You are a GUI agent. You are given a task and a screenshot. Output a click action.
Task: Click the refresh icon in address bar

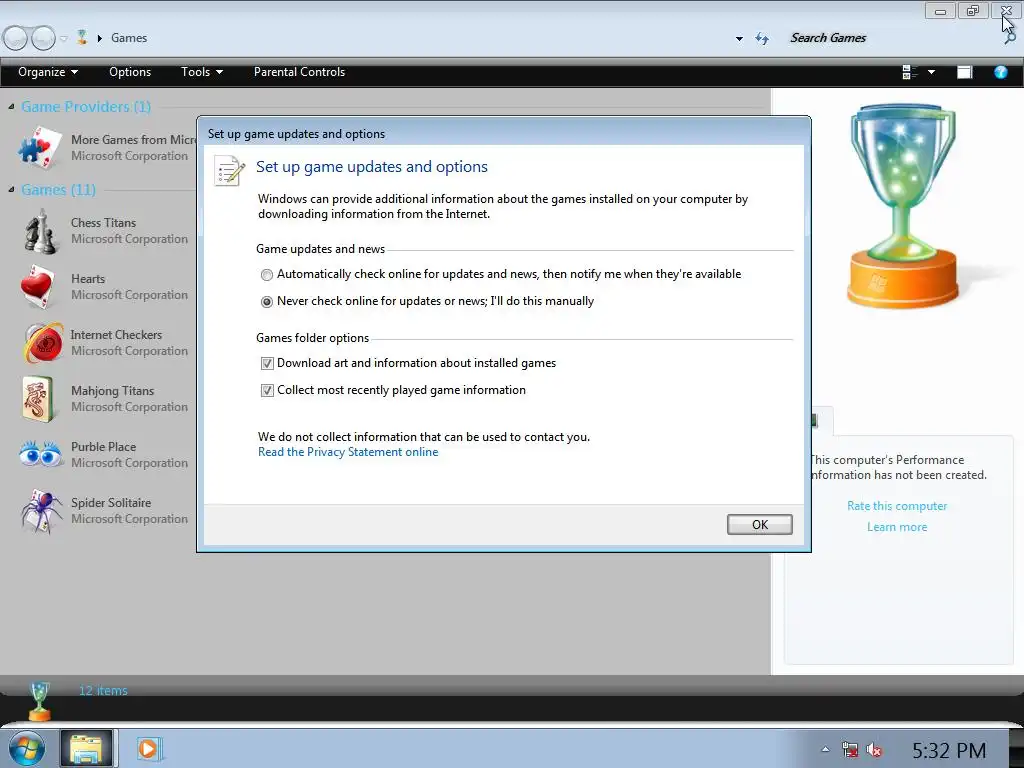coord(762,39)
